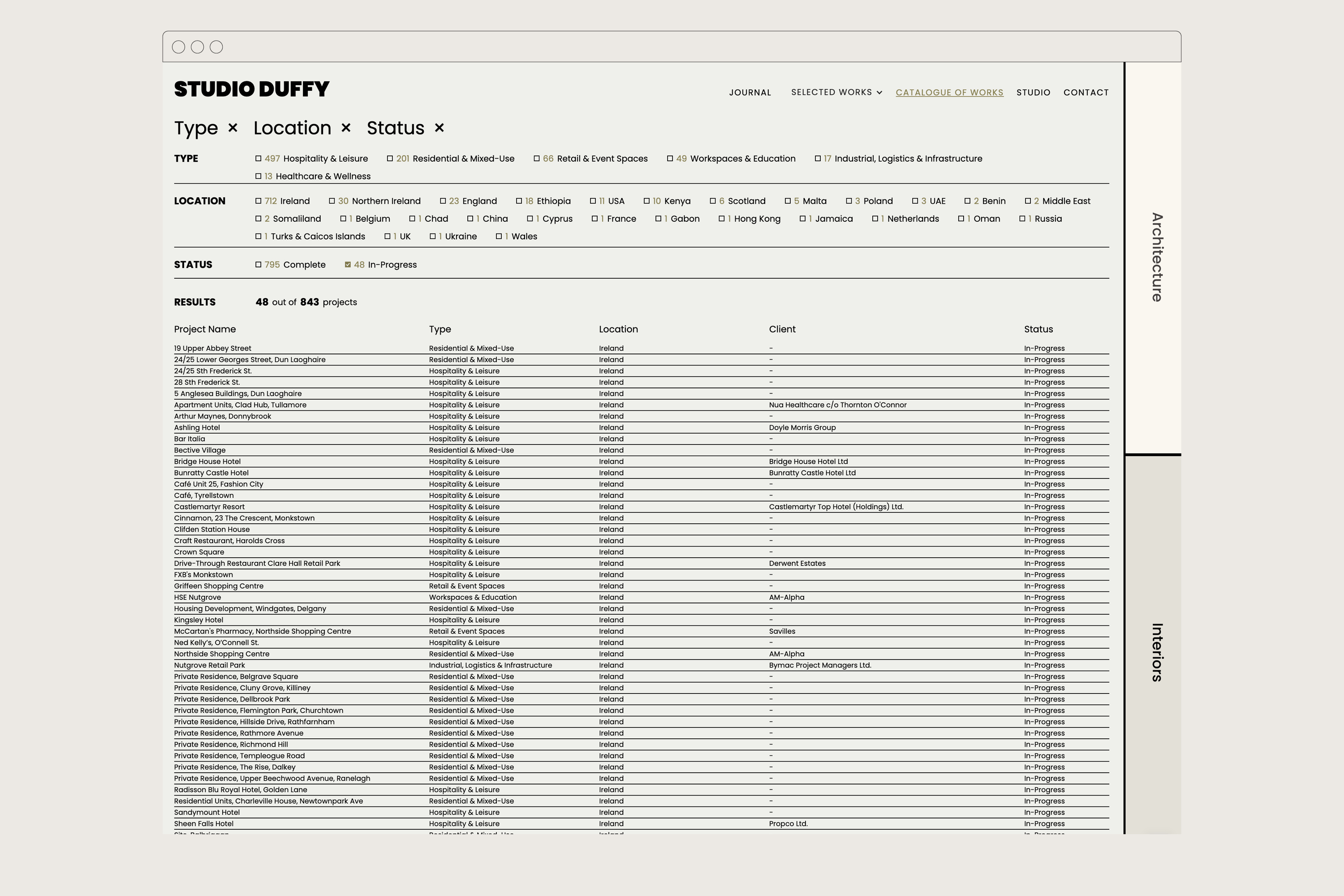
Task: Click the × icon next to Status
Action: 439,127
